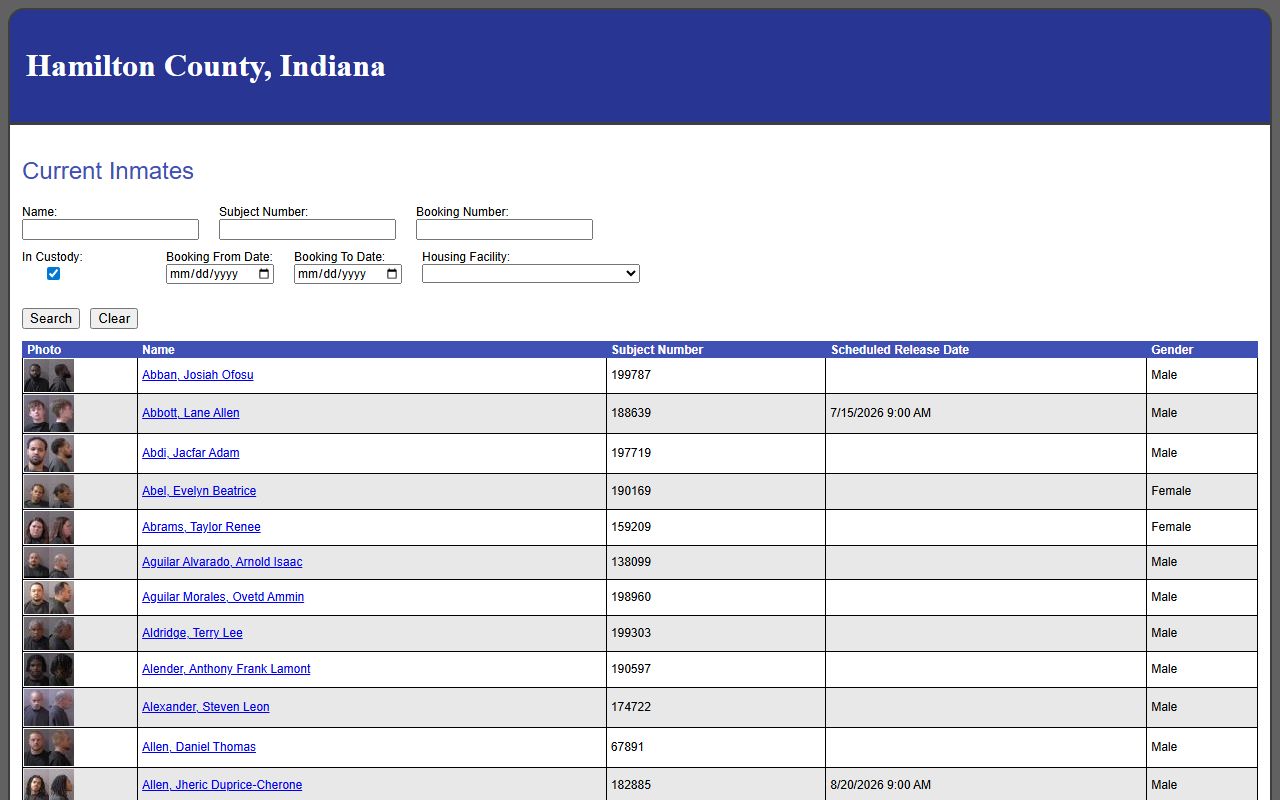Screen dimensions: 1280x800
Task: Click photo thumbnail for Aldridge, Terry Lee
Action: [x=49, y=634]
